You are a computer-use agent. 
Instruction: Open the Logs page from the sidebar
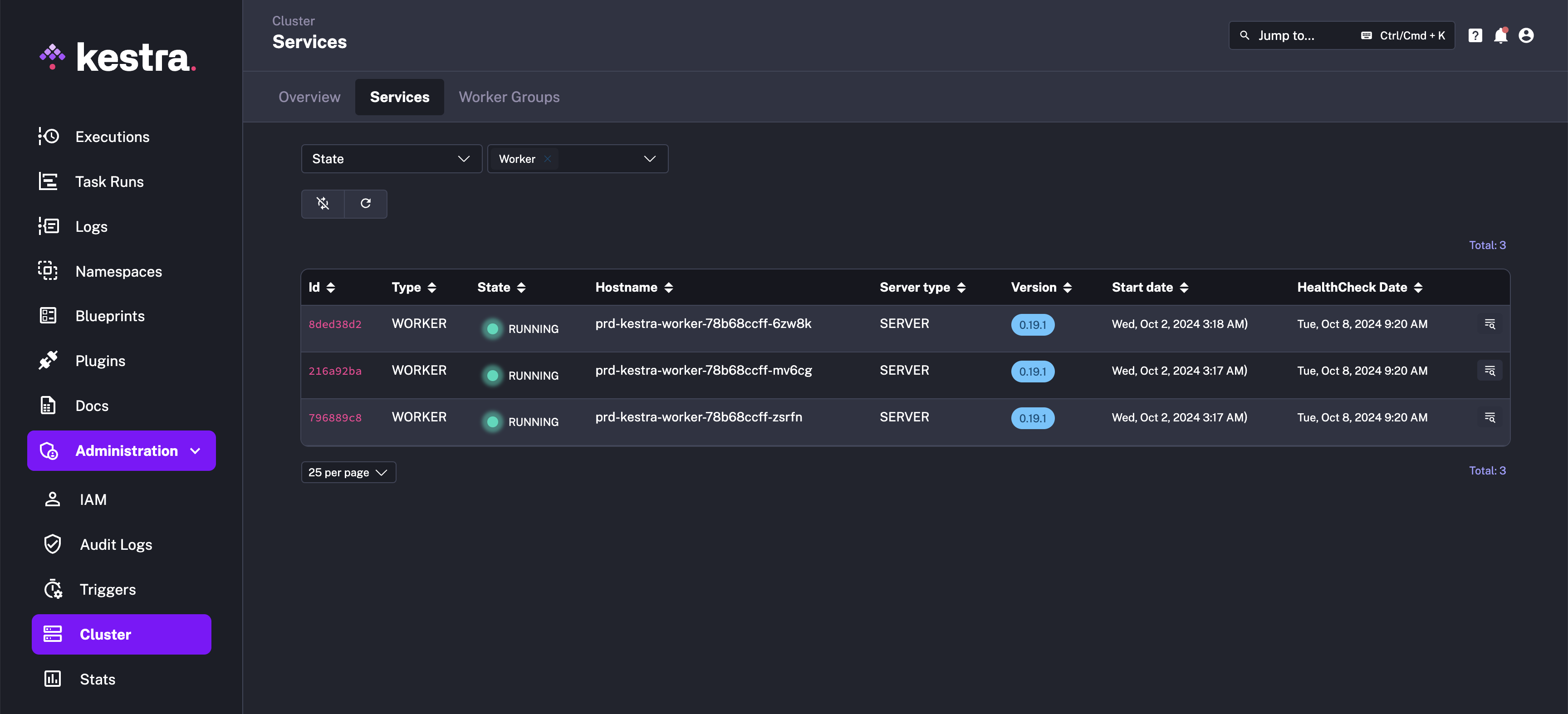pyautogui.click(x=91, y=226)
